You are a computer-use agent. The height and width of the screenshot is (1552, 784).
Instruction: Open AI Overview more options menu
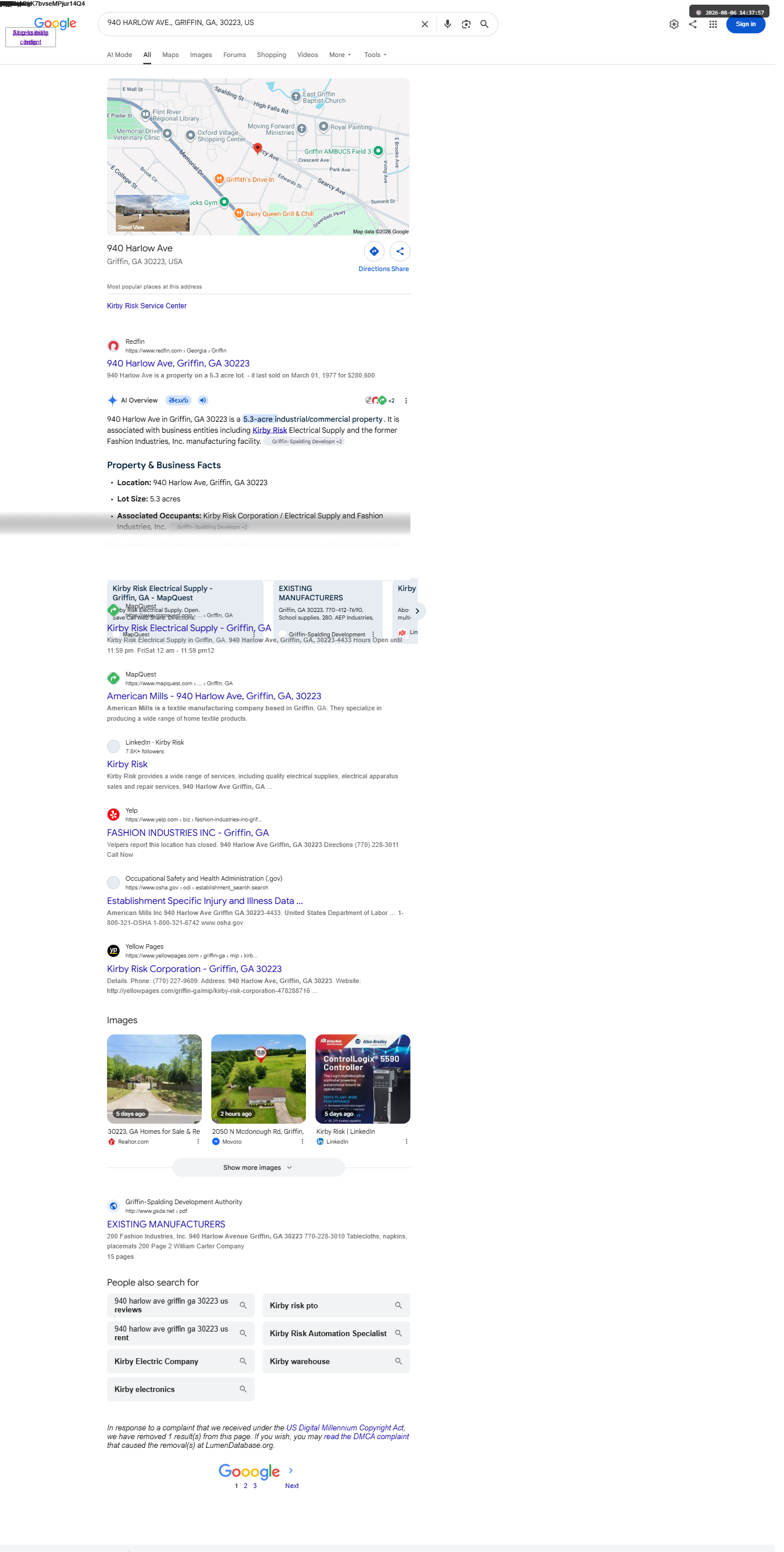tap(406, 401)
